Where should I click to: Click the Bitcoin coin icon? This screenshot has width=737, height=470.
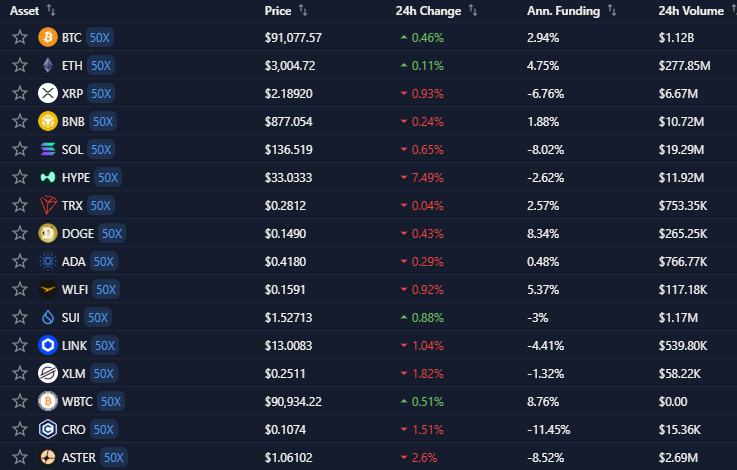pyautogui.click(x=47, y=37)
